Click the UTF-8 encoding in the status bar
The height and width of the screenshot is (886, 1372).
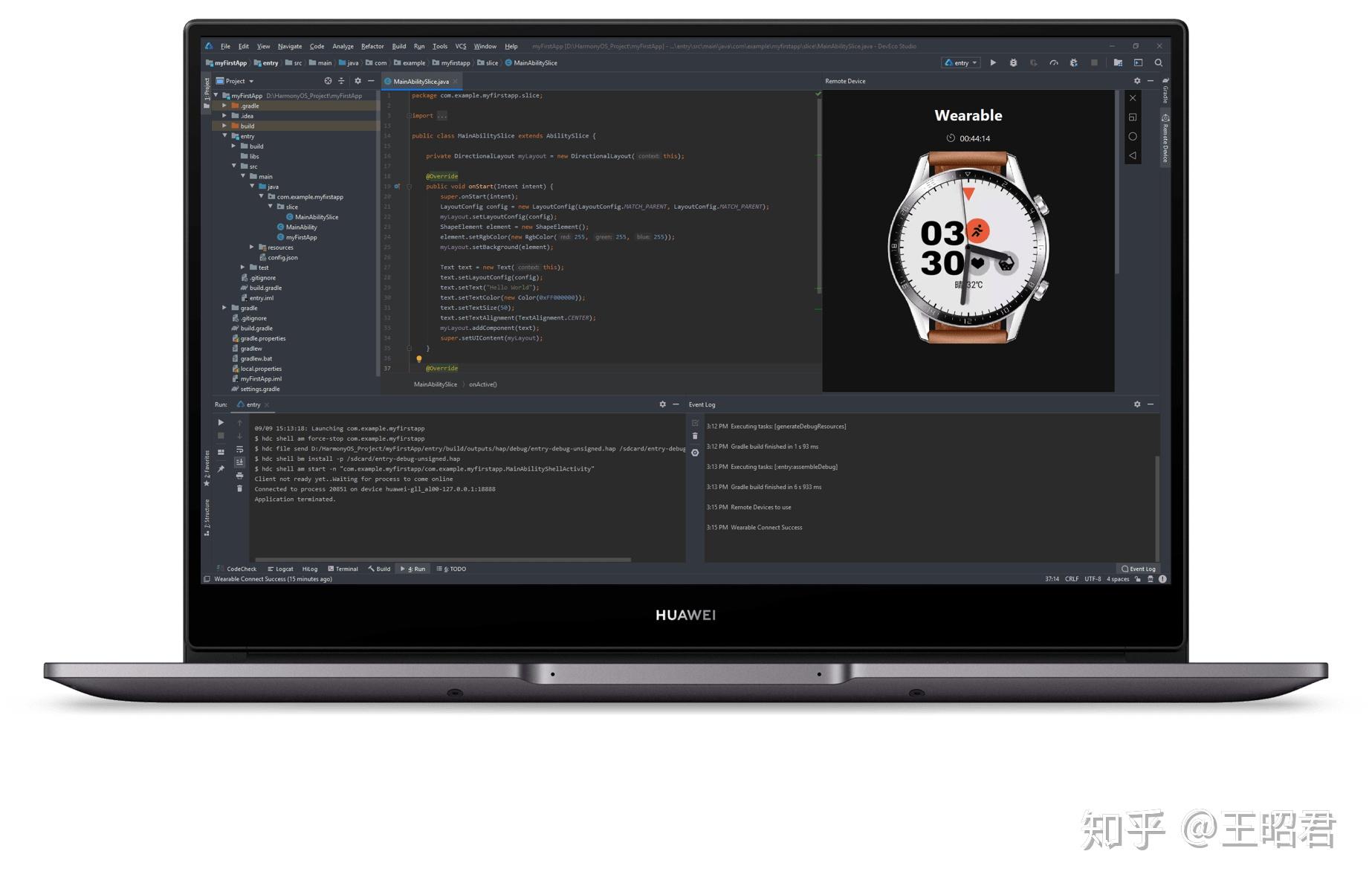click(x=1093, y=579)
